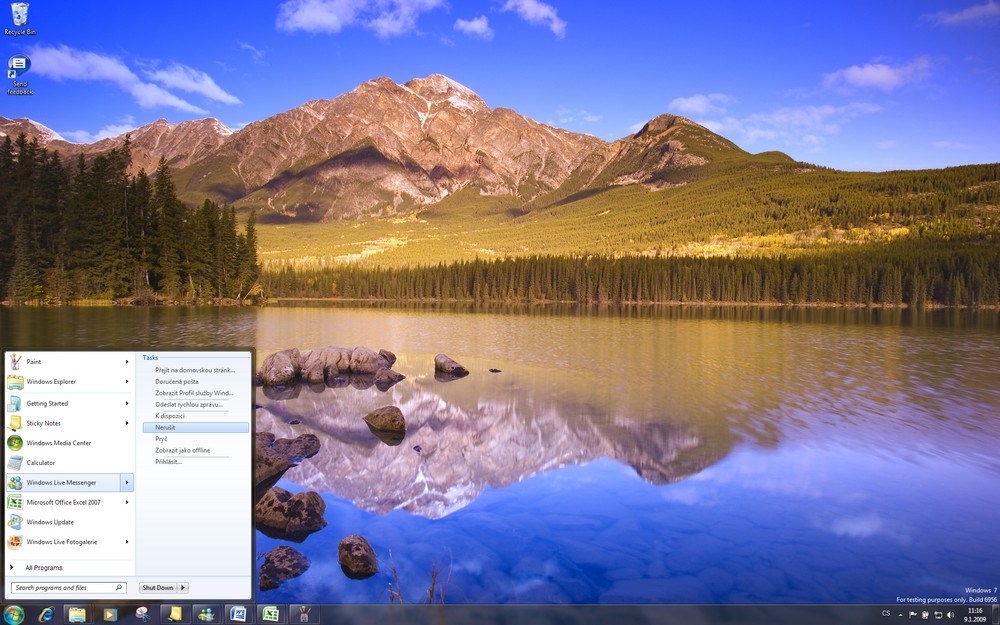This screenshot has height=625, width=1000.
Task: Select the Recycle Bin desktop icon
Action: [x=20, y=18]
